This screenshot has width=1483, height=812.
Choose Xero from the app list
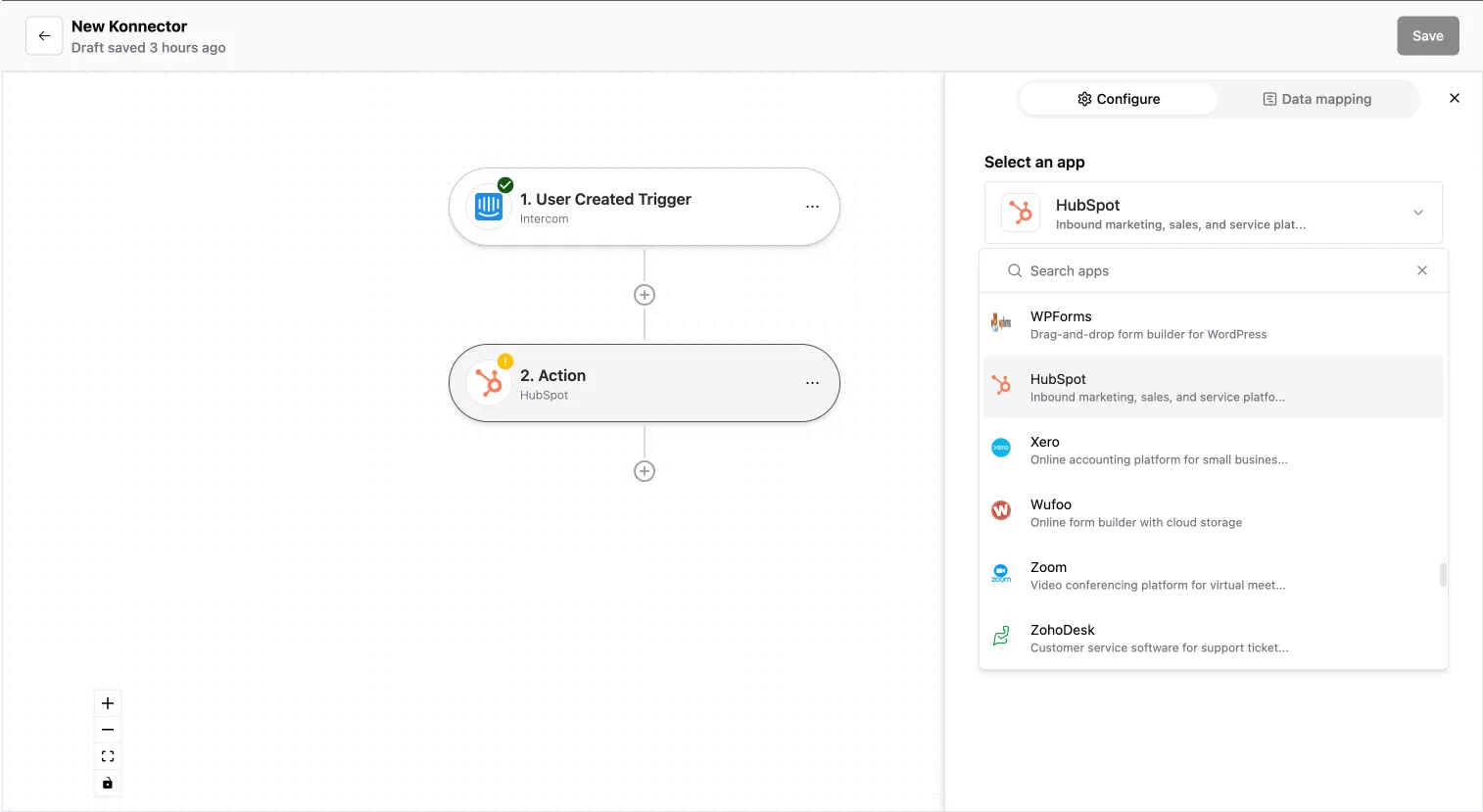coord(1213,450)
